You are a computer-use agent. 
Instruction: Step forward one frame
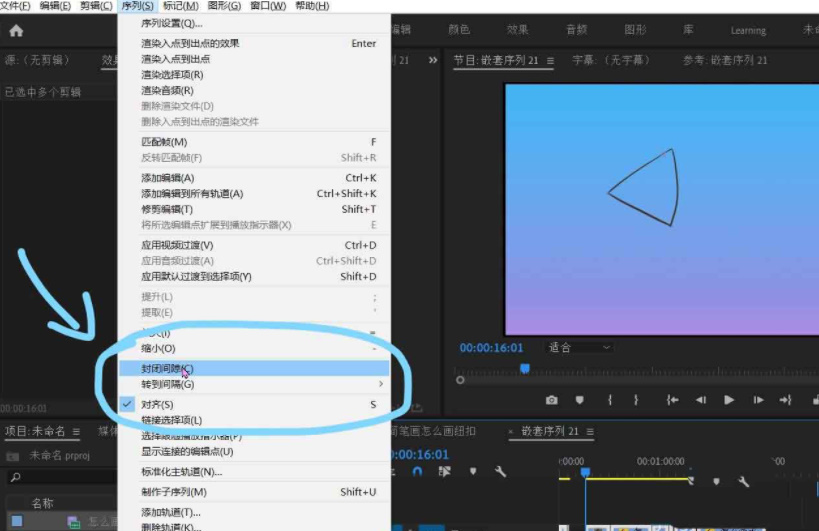pos(758,400)
